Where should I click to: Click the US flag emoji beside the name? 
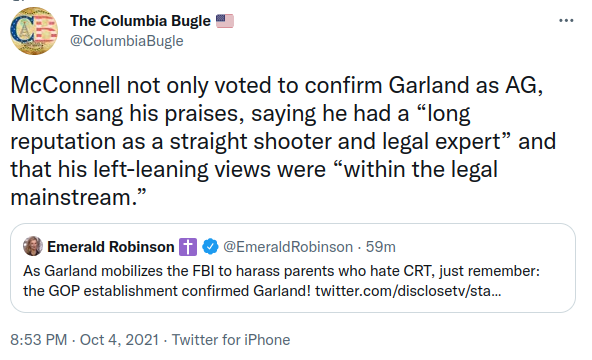click(225, 21)
